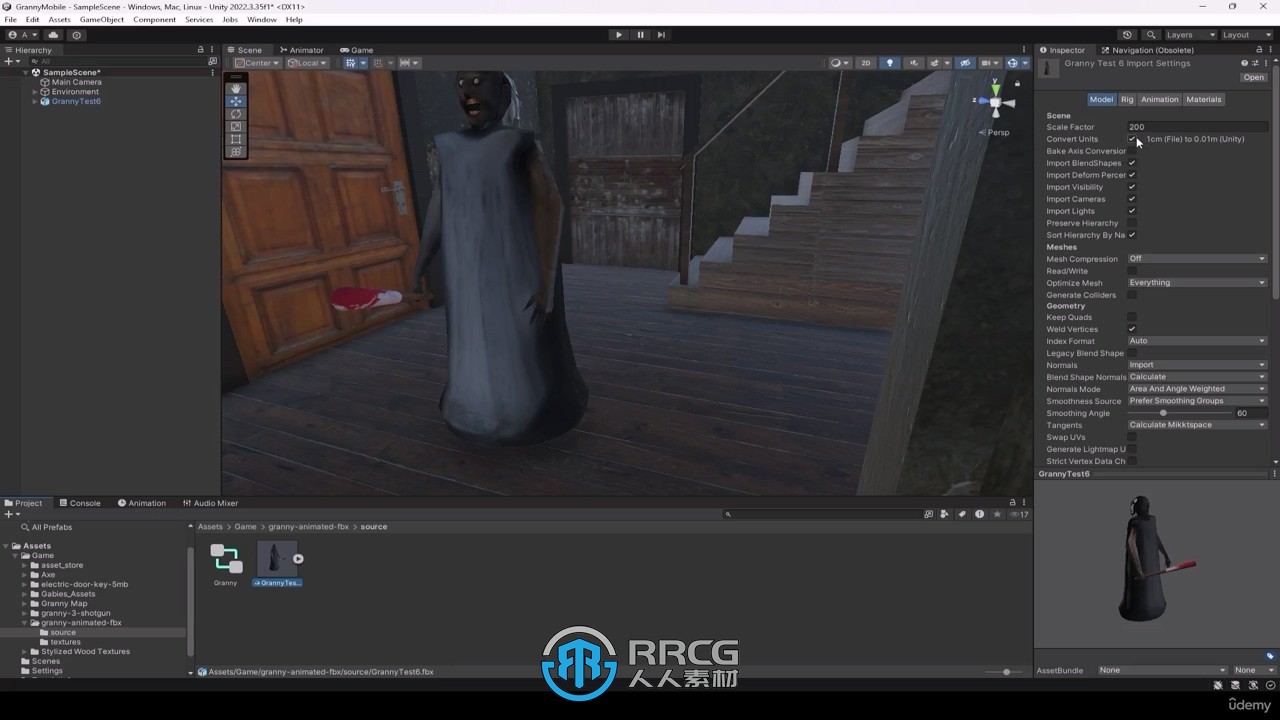Switch to Animation import tab
Viewport: 1280px width, 720px height.
(1160, 99)
